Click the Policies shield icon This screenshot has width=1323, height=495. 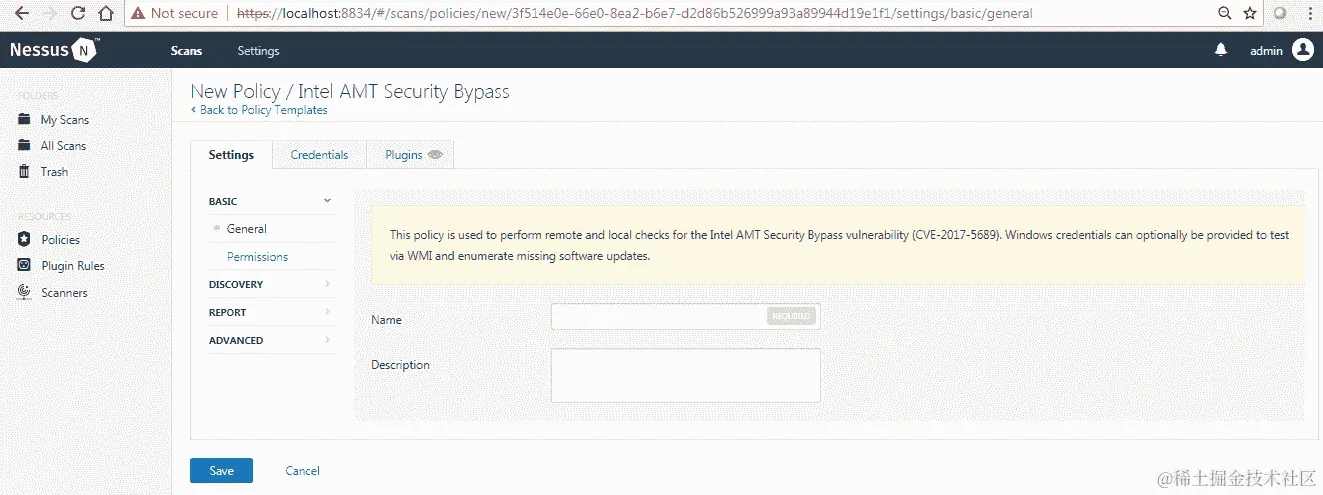pos(25,239)
